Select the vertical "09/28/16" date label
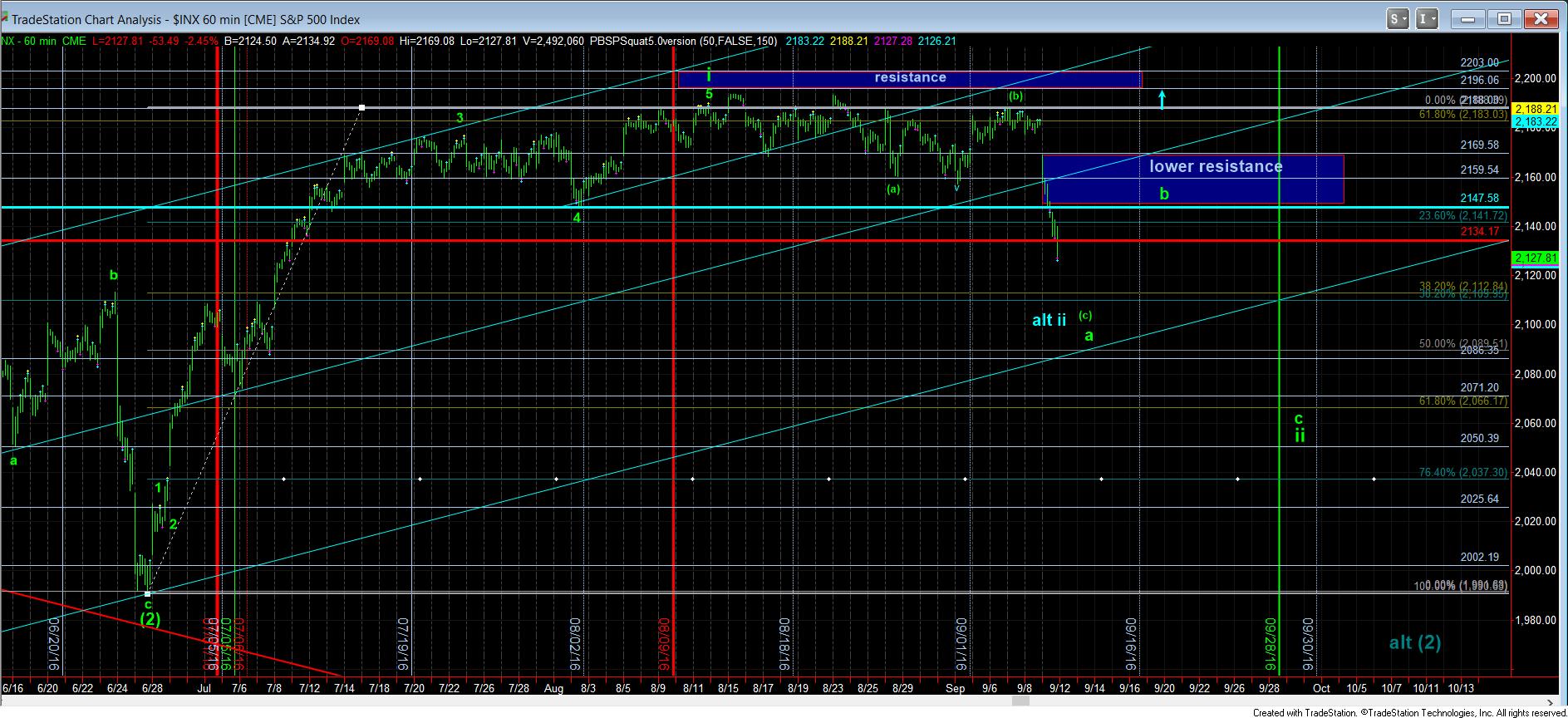Image resolution: width=1568 pixels, height=718 pixels. pyautogui.click(x=1271, y=645)
